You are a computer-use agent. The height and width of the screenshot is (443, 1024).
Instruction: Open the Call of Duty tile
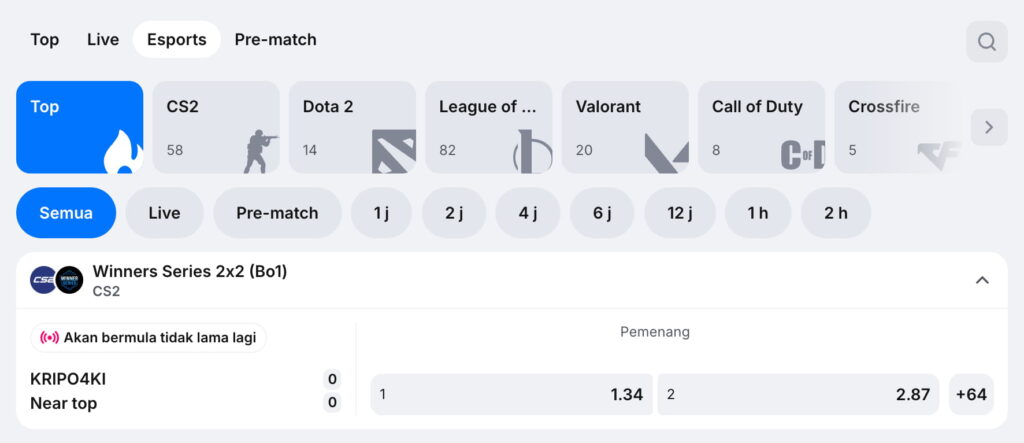tap(761, 127)
